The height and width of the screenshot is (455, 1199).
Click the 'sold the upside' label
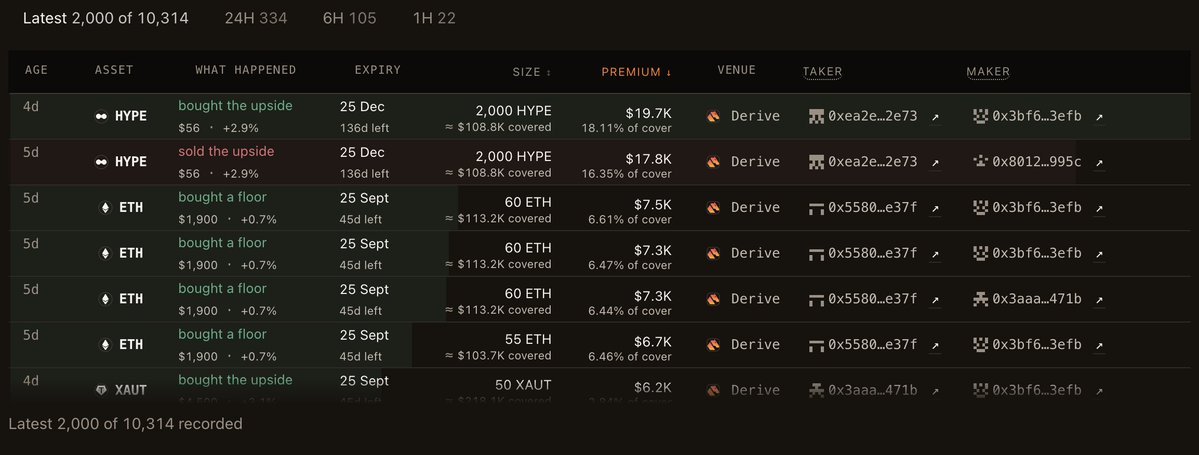click(226, 151)
